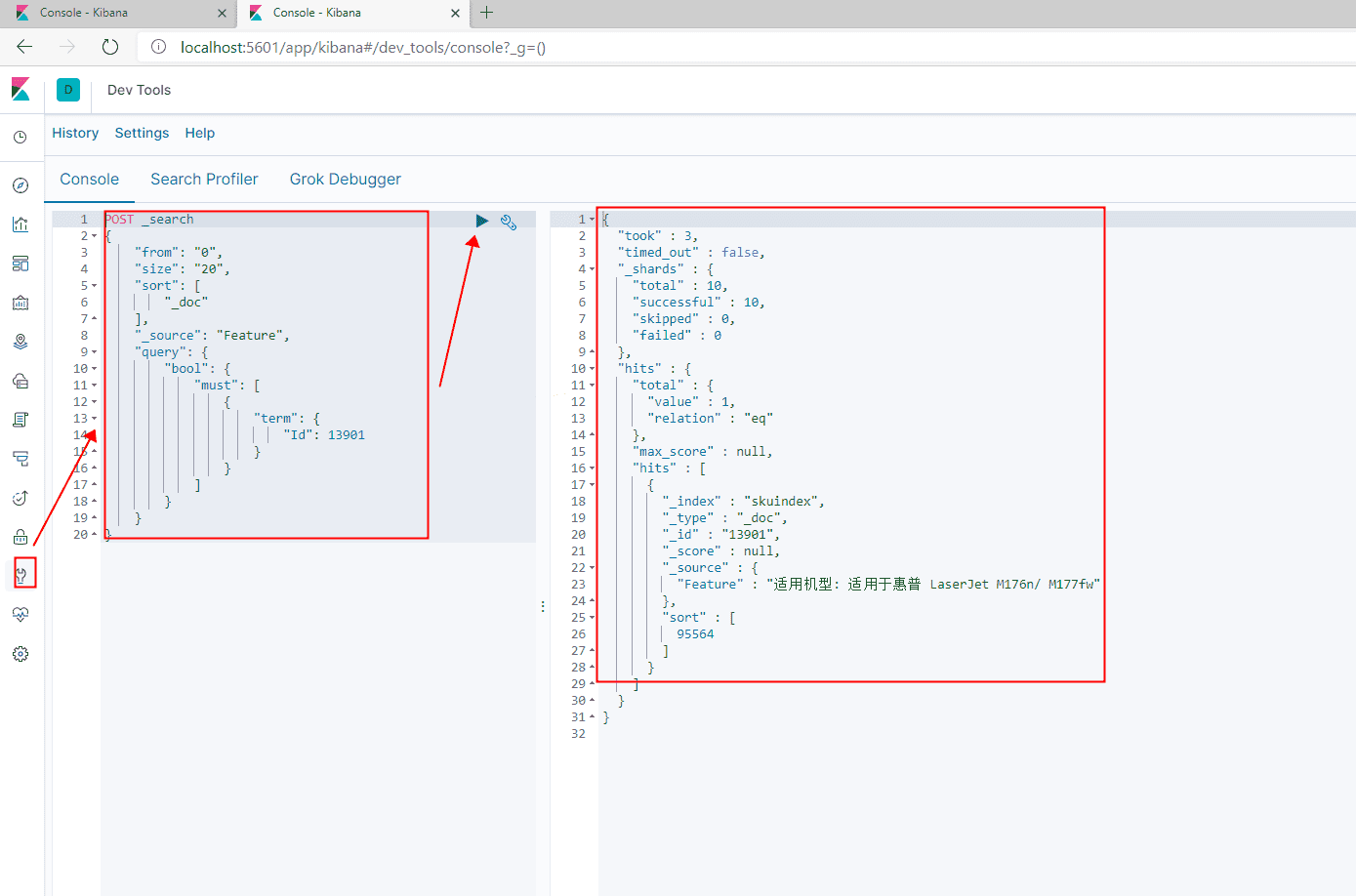The height and width of the screenshot is (896, 1356).
Task: Click the sort value 95564 in the response
Action: point(695,634)
